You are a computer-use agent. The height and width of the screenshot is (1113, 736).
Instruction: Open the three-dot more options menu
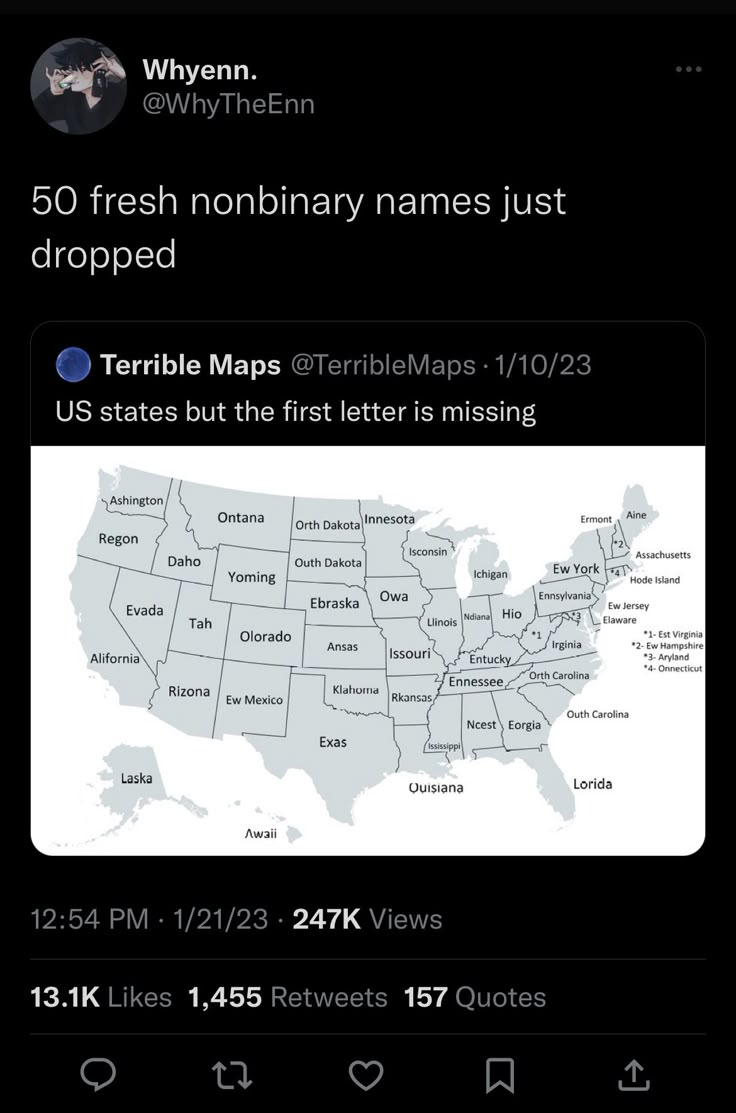(688, 69)
